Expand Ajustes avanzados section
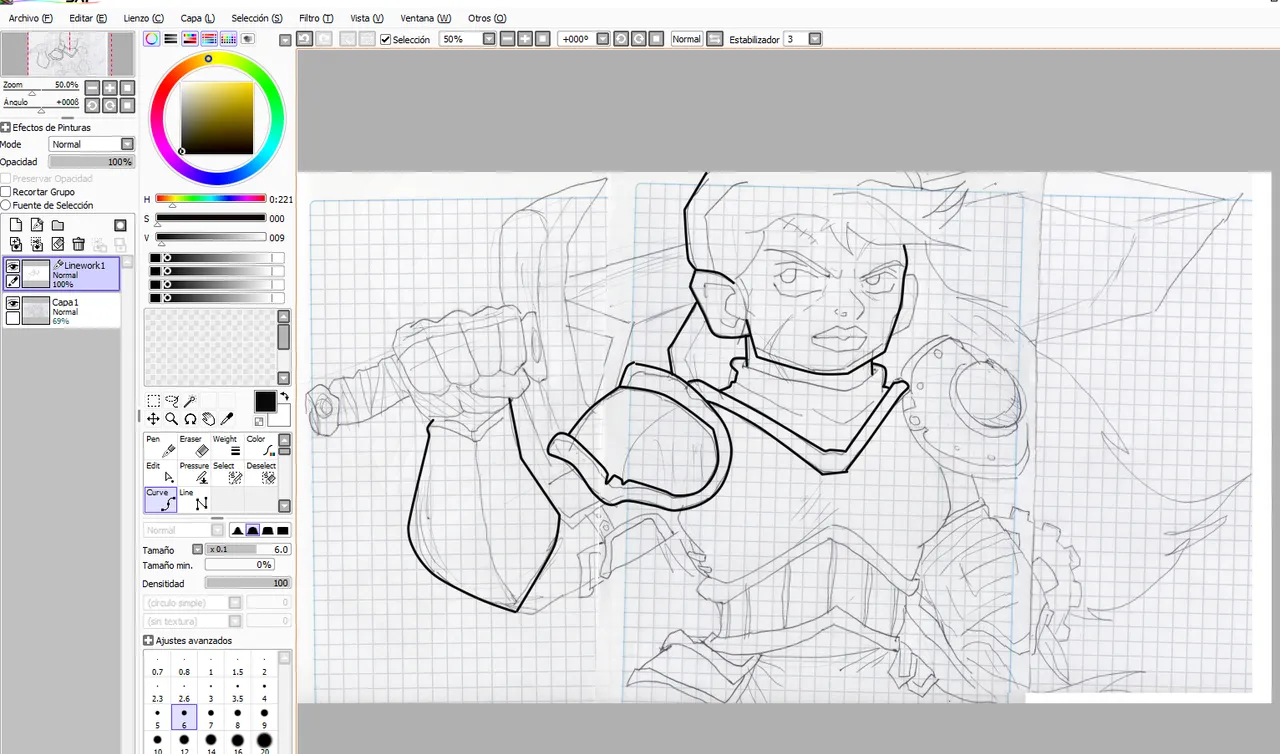Viewport: 1280px width, 754px height. pos(148,640)
